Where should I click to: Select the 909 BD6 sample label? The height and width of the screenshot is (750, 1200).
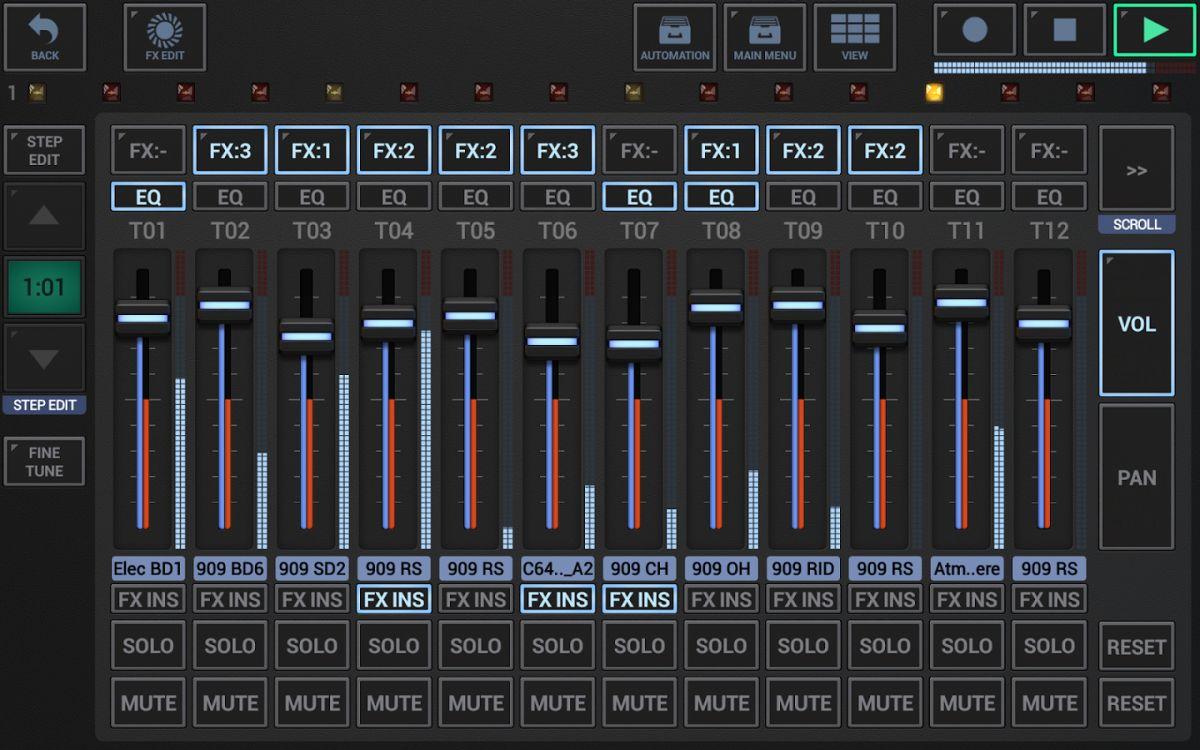click(x=230, y=568)
